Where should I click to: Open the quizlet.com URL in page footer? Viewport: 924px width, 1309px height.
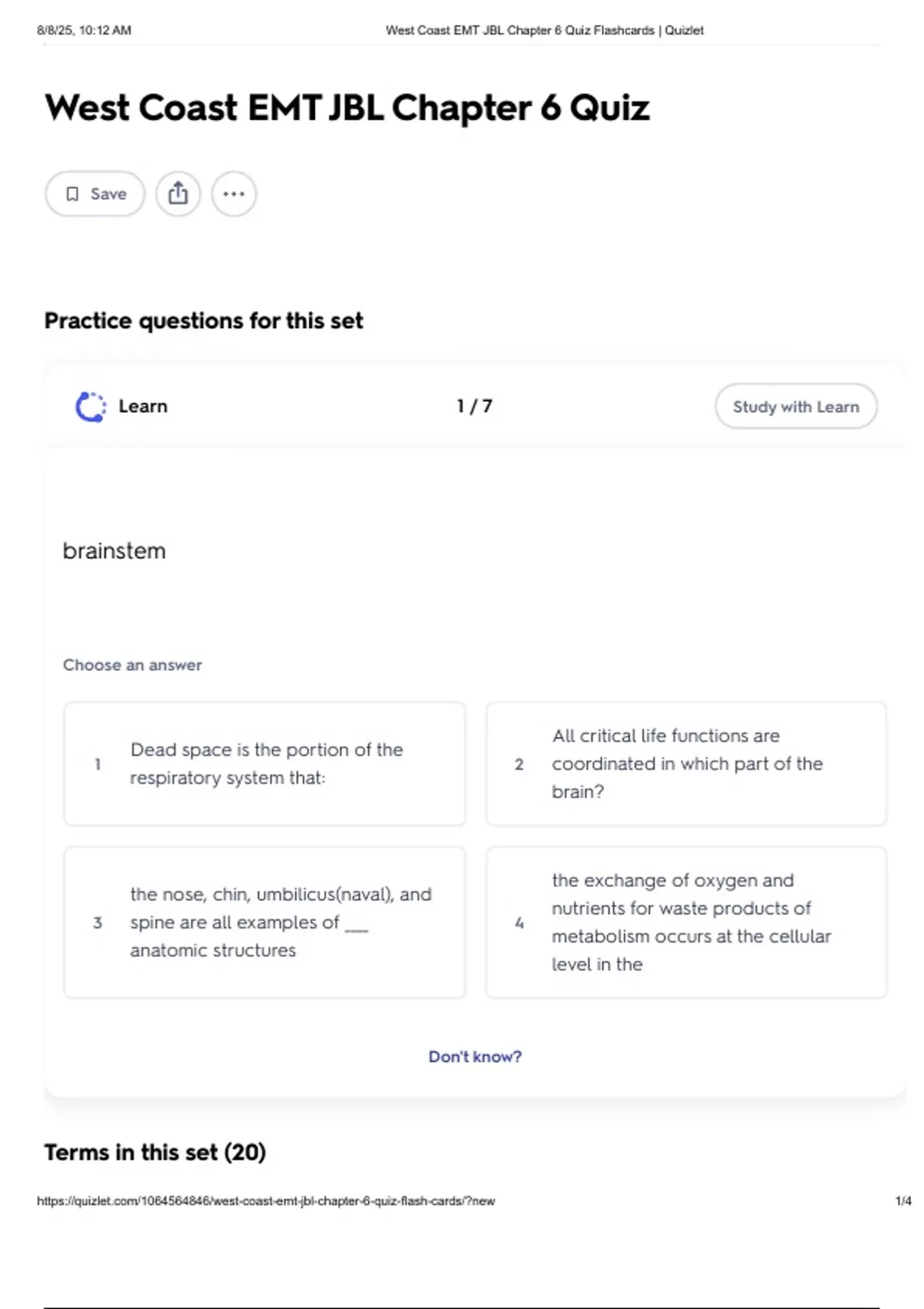[x=266, y=1200]
